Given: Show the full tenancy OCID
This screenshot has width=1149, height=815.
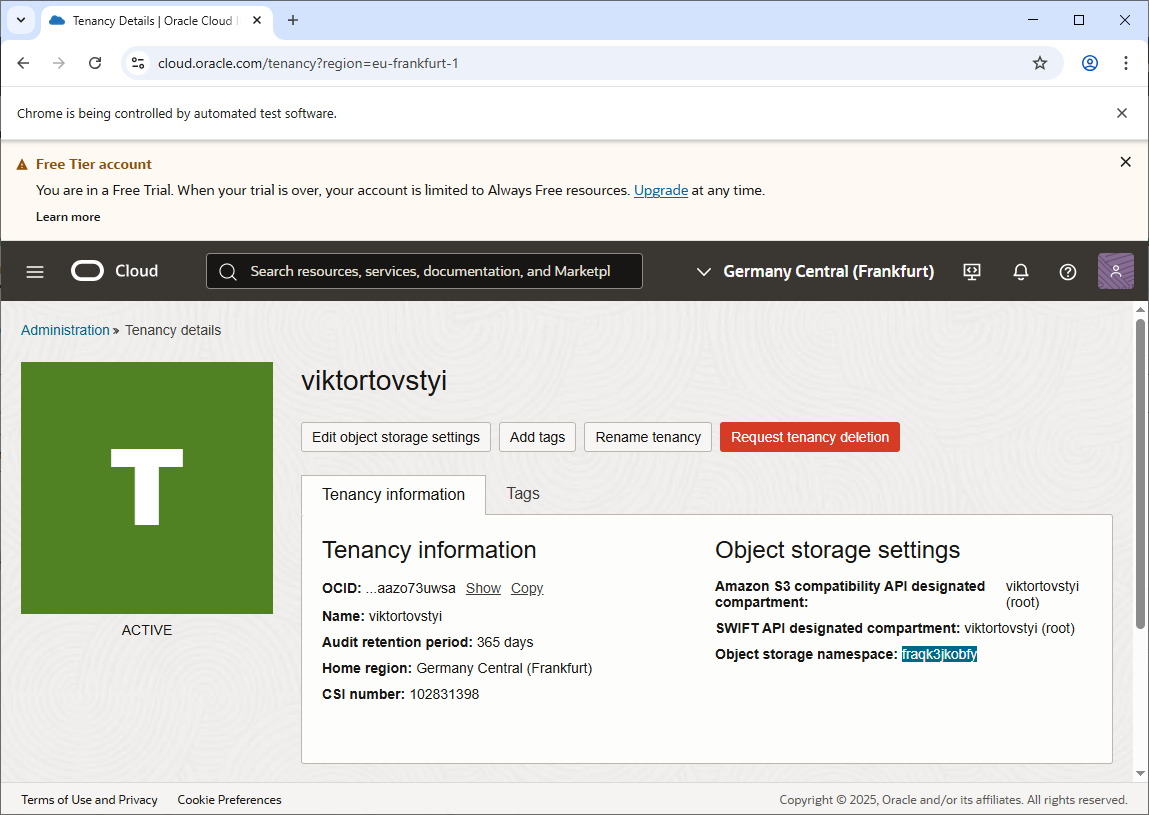Looking at the screenshot, I should click(x=483, y=588).
